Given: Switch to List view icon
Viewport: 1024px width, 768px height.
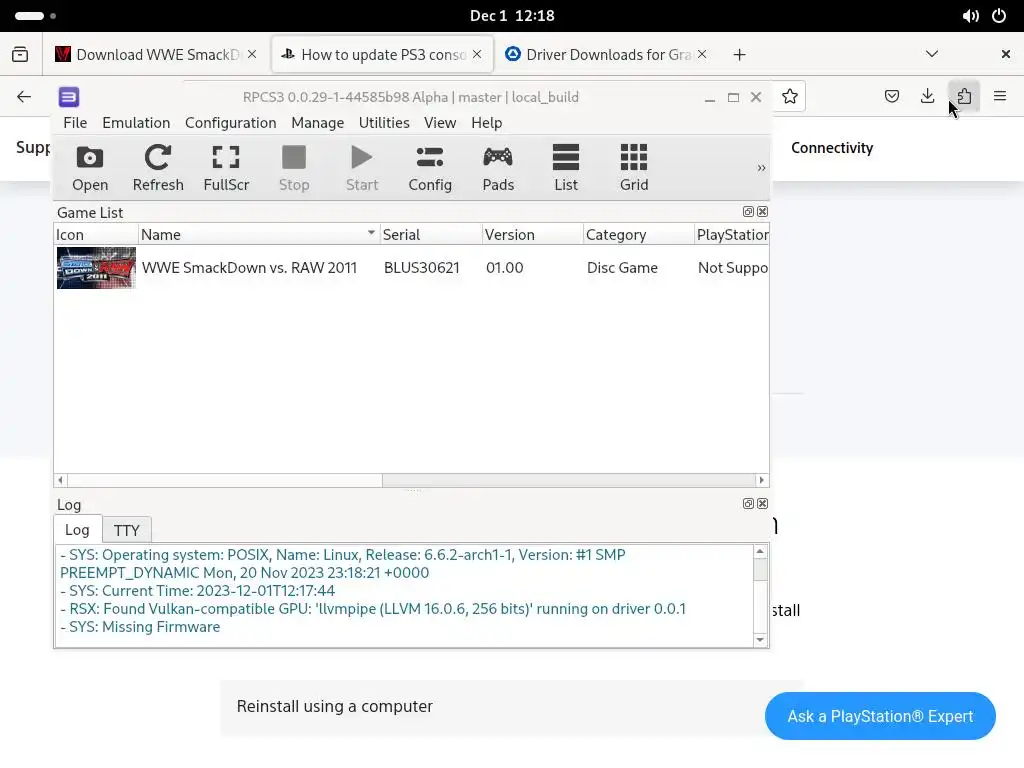Looking at the screenshot, I should (566, 168).
